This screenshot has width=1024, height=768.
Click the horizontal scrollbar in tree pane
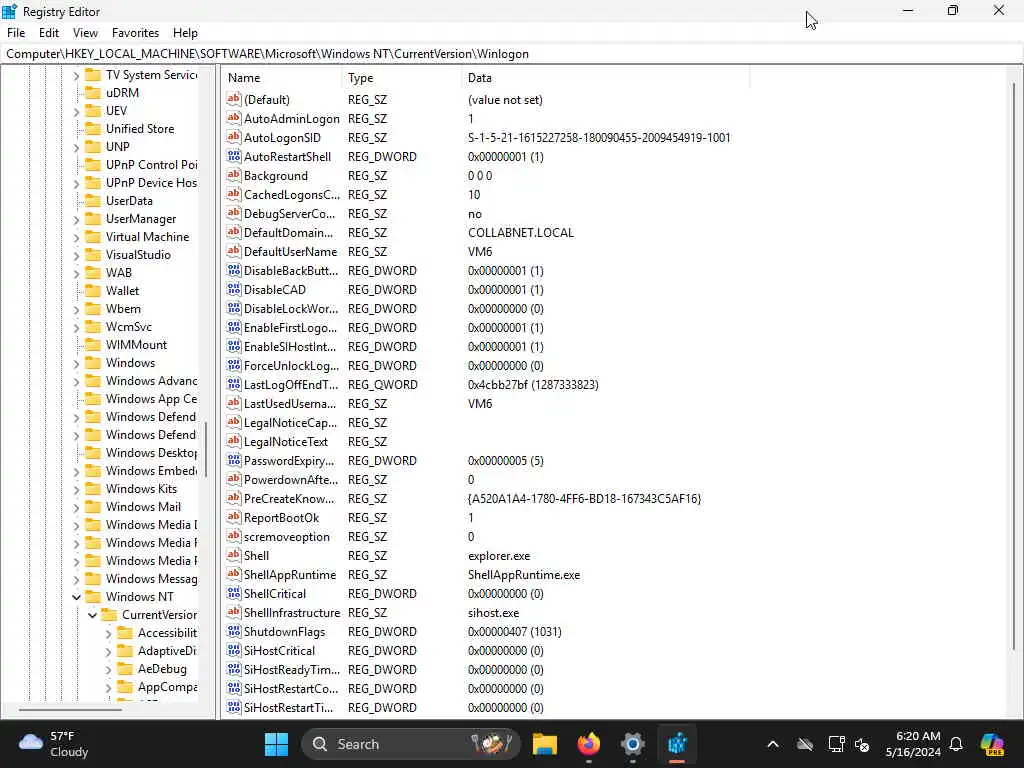click(70, 709)
